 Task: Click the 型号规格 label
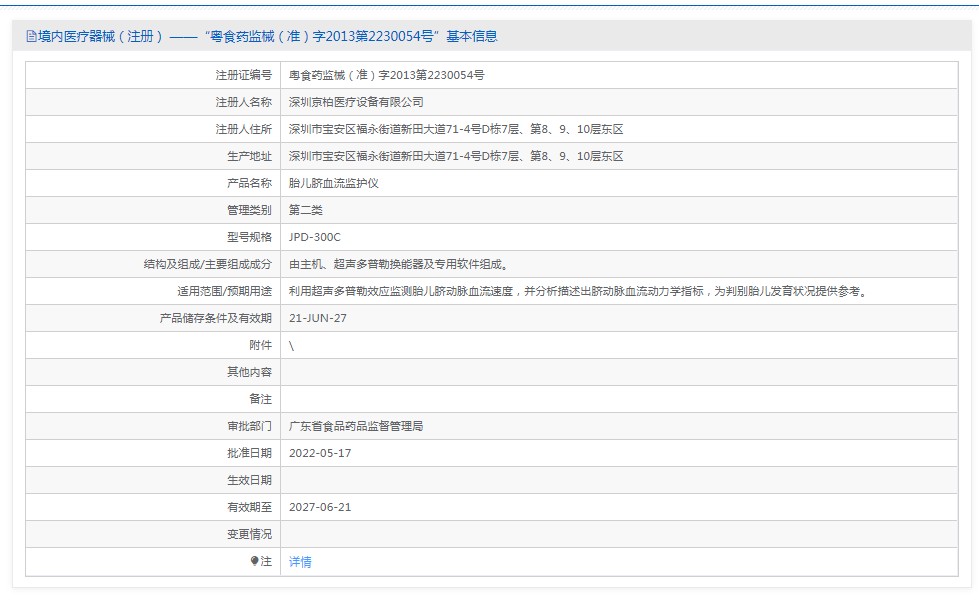pyautogui.click(x=249, y=237)
